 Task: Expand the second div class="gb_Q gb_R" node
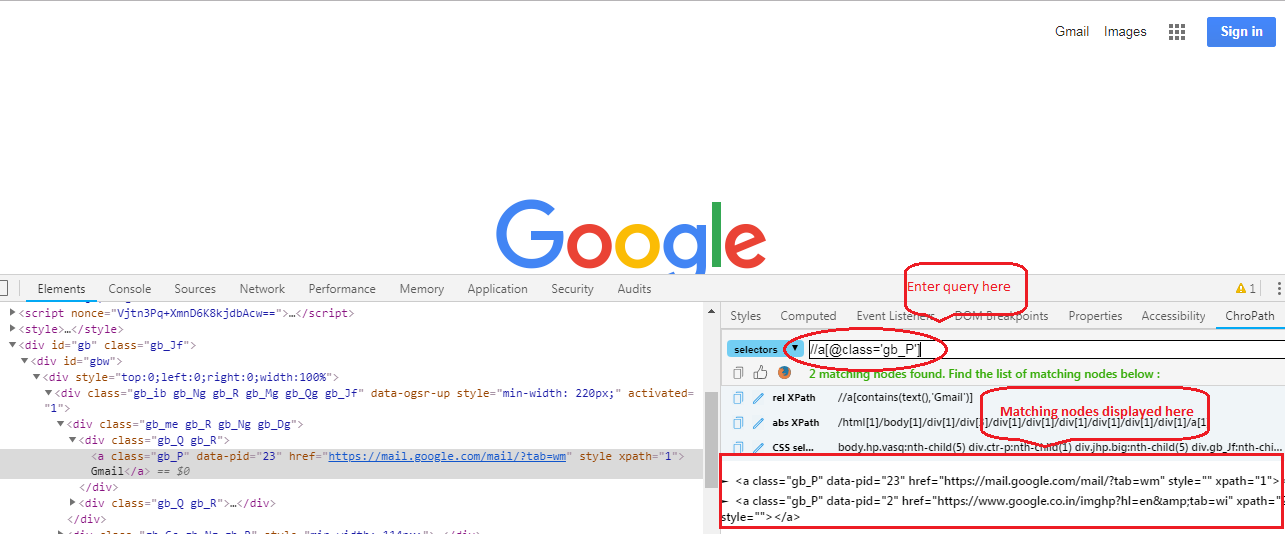(x=73, y=503)
